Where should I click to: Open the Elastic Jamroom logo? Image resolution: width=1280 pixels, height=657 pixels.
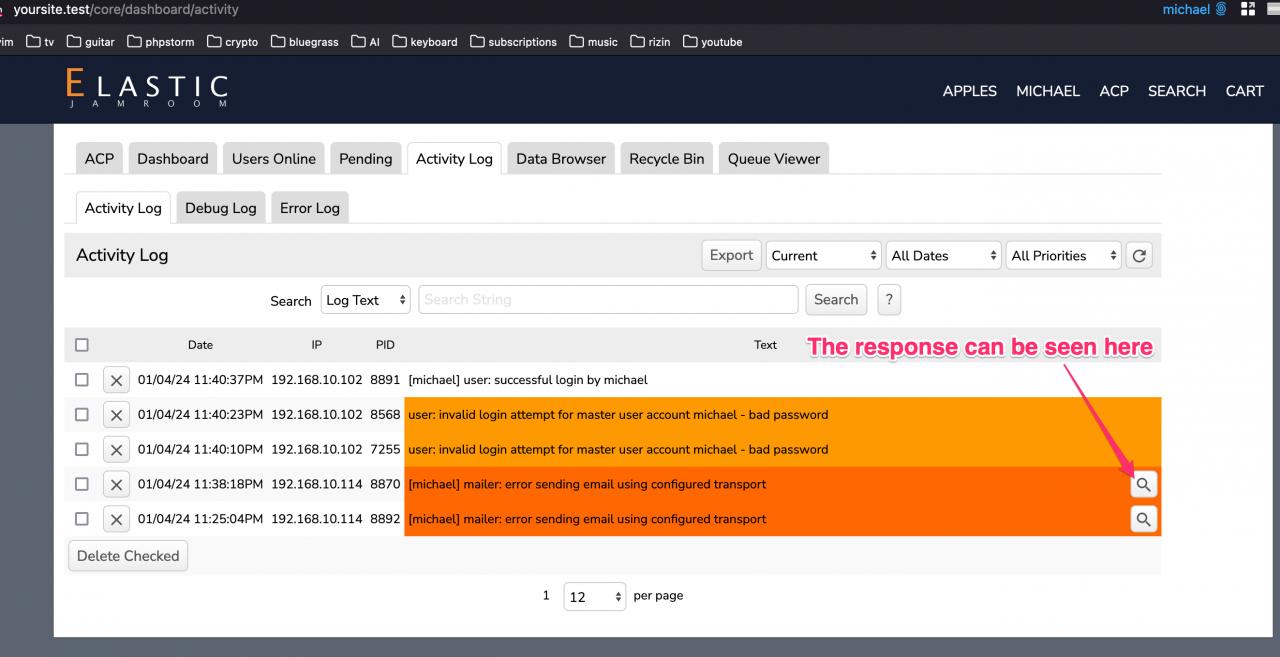click(147, 89)
